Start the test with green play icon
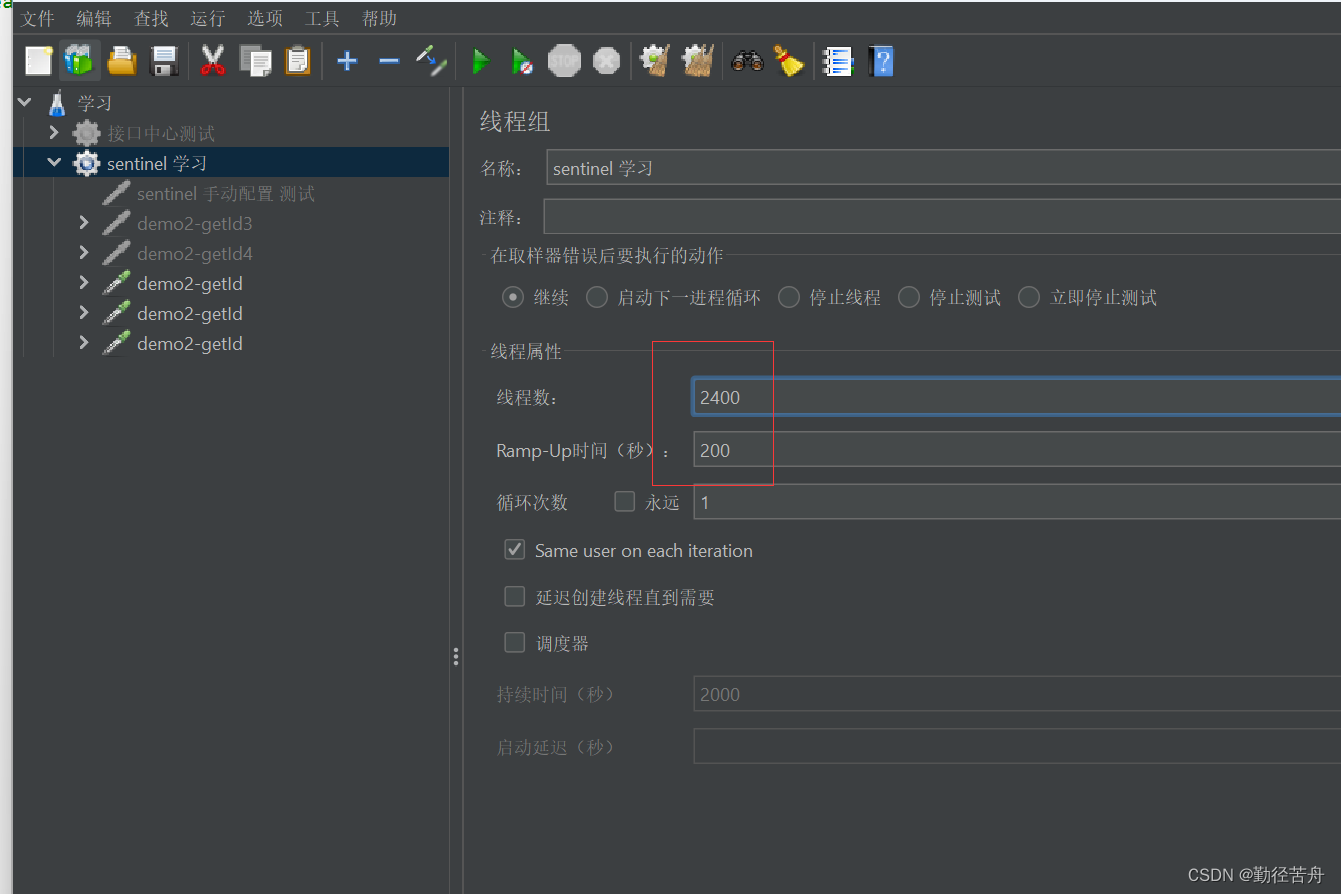Viewport: 1341px width, 894px height. (x=481, y=61)
